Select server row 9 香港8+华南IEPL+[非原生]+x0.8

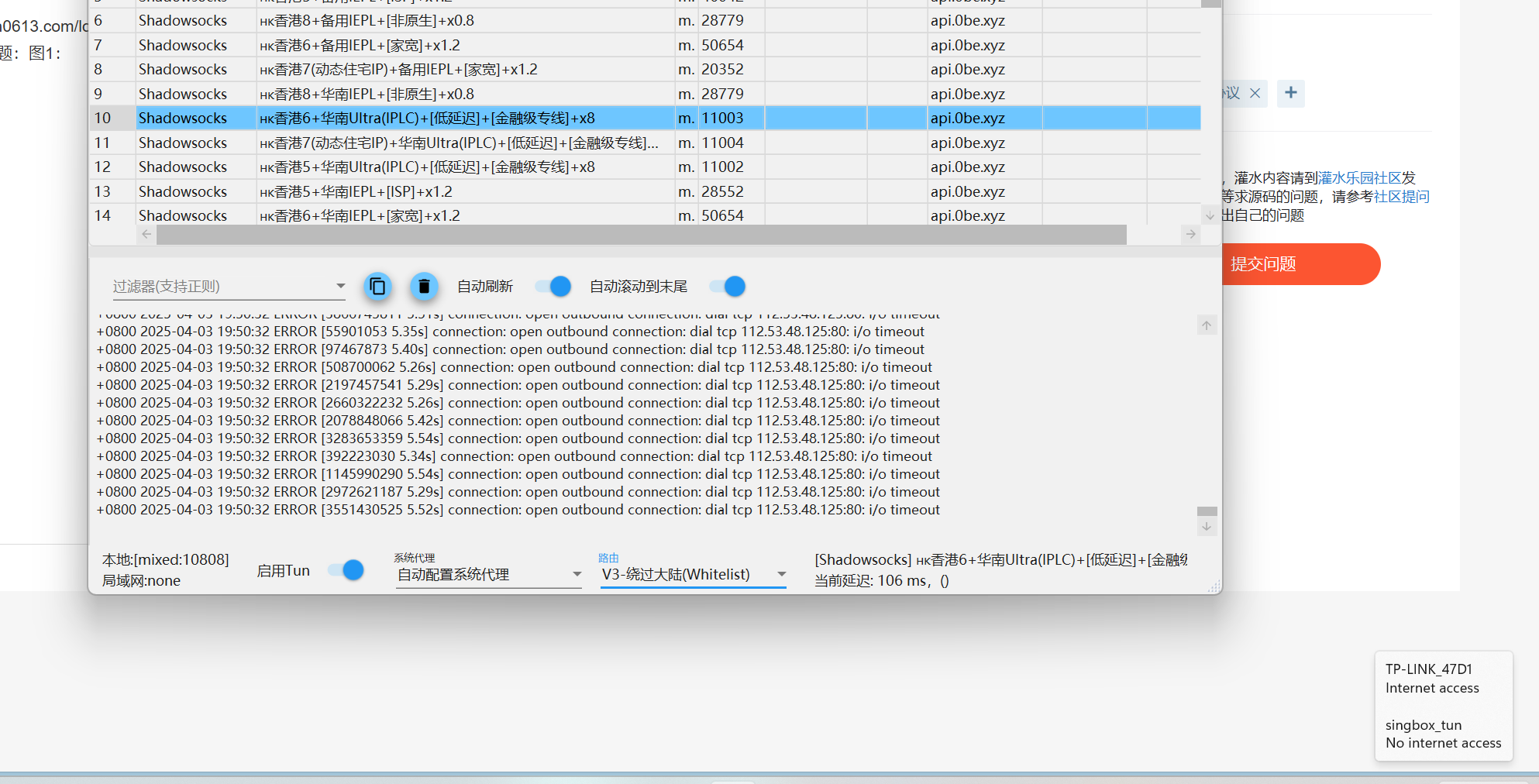(645, 94)
